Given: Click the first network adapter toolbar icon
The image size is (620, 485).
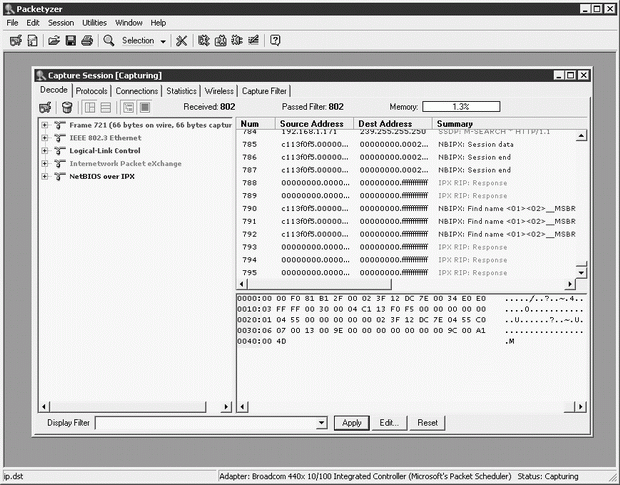Looking at the screenshot, I should pos(204,40).
